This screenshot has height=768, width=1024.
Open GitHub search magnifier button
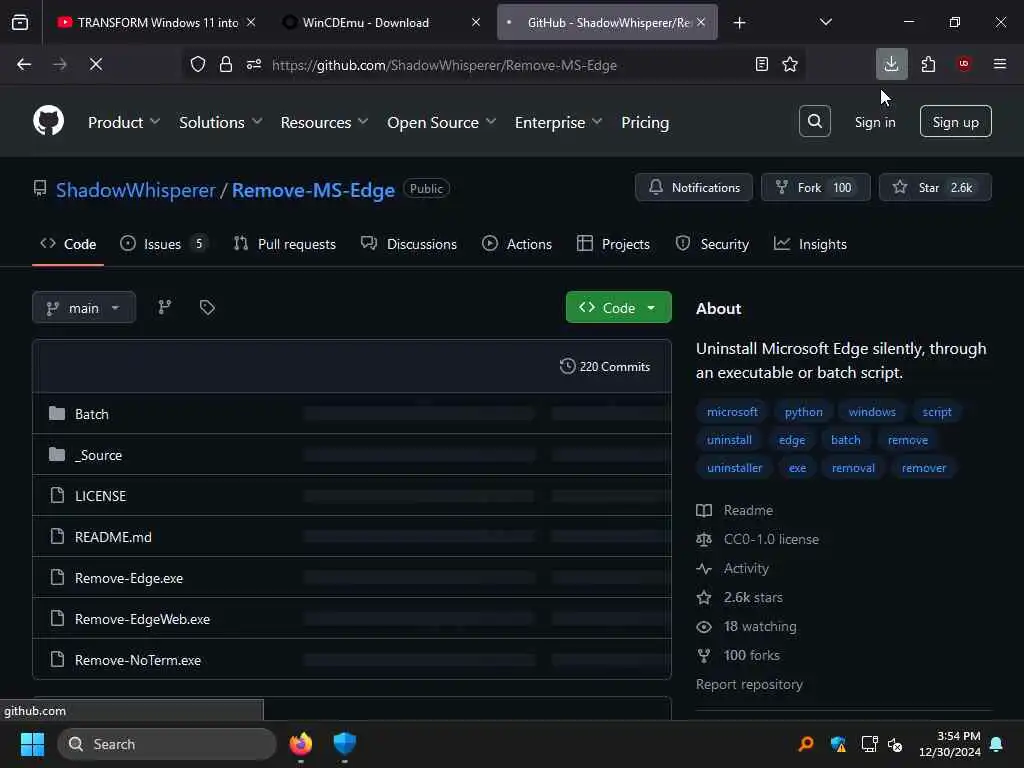click(814, 121)
